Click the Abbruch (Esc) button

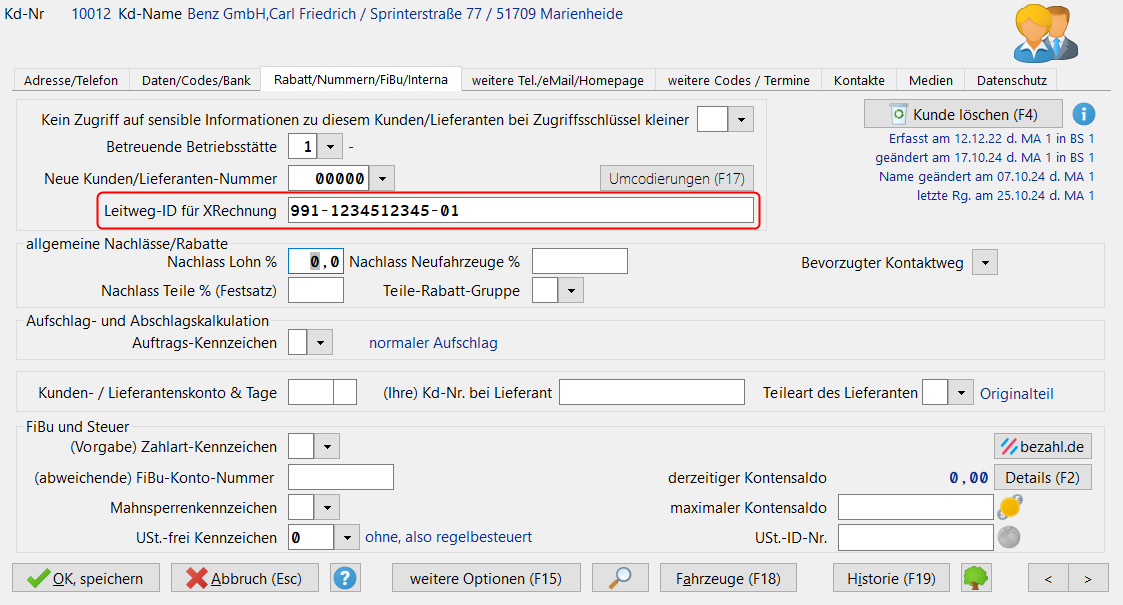click(244, 578)
